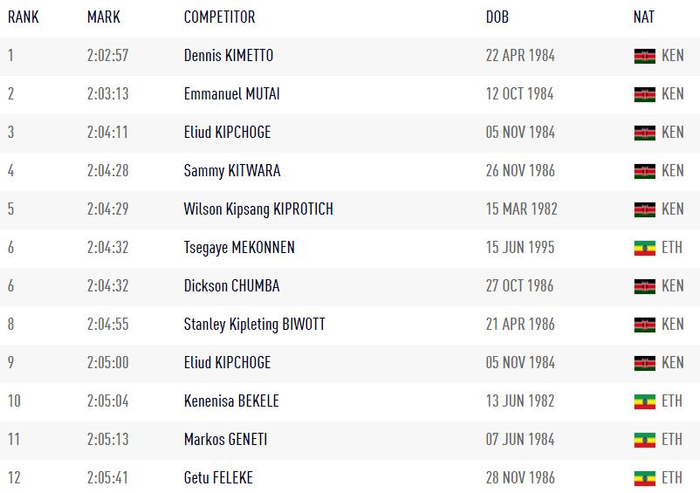Click Ethiopia flag in Markos Geneti row
This screenshot has height=493, width=700.
point(644,440)
